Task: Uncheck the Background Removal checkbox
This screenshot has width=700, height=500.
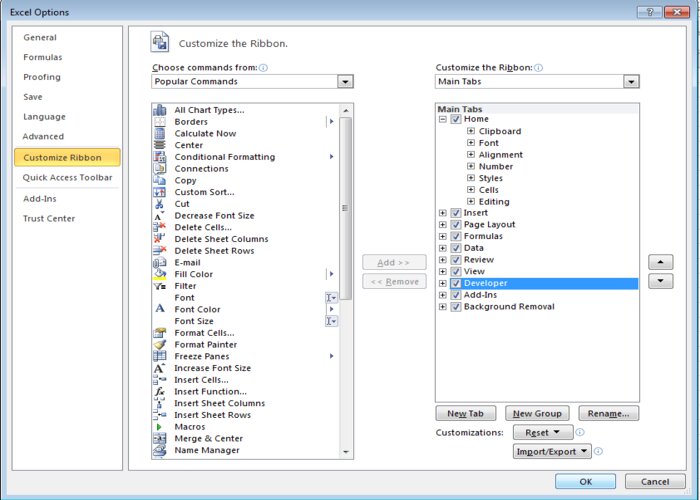Action: point(456,307)
